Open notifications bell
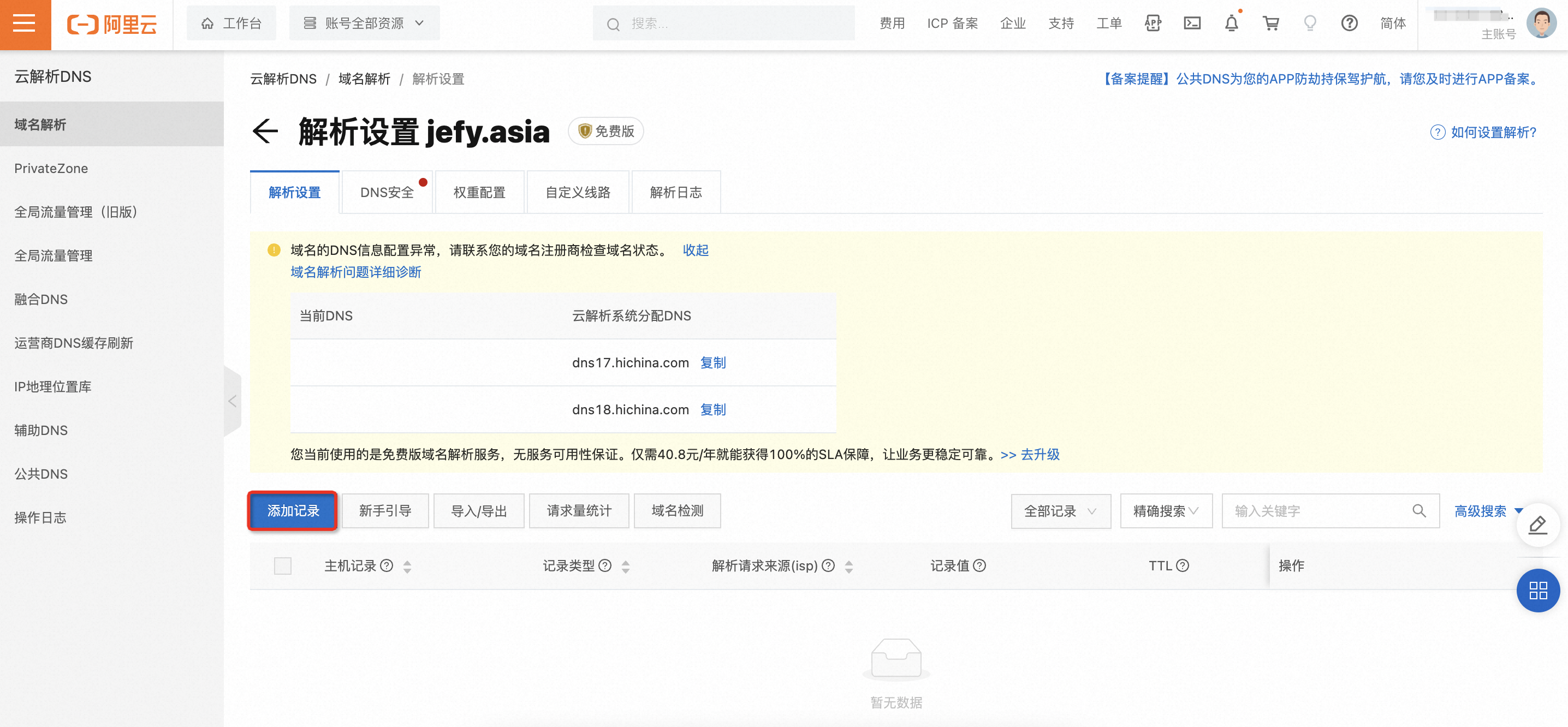Screen dimensions: 1568x727 (x=1231, y=23)
